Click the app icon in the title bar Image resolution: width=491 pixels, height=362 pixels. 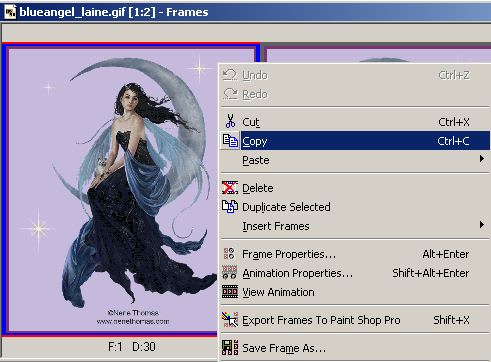9,12
